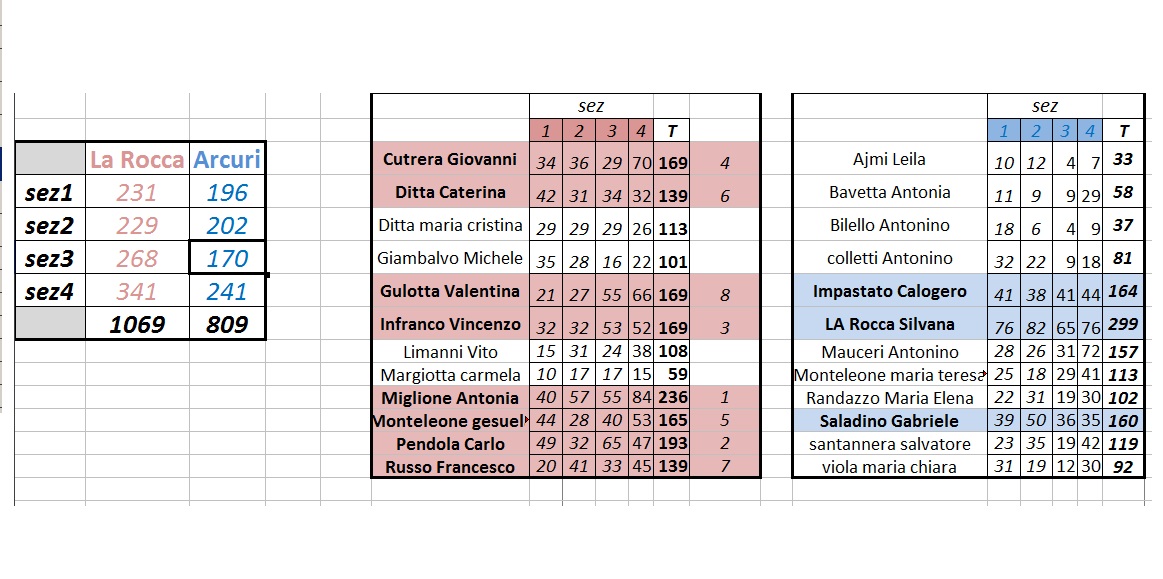Select Impastato Calogero name cell
The width and height of the screenshot is (1163, 579).
889,291
